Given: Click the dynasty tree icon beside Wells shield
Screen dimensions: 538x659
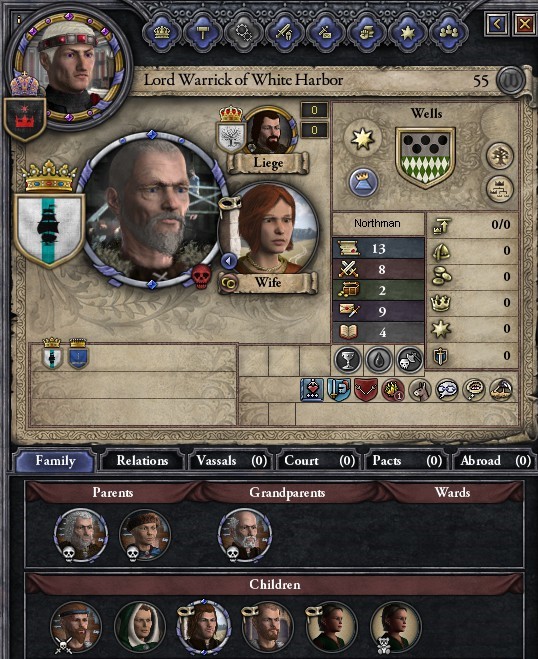Looking at the screenshot, I should click(500, 156).
